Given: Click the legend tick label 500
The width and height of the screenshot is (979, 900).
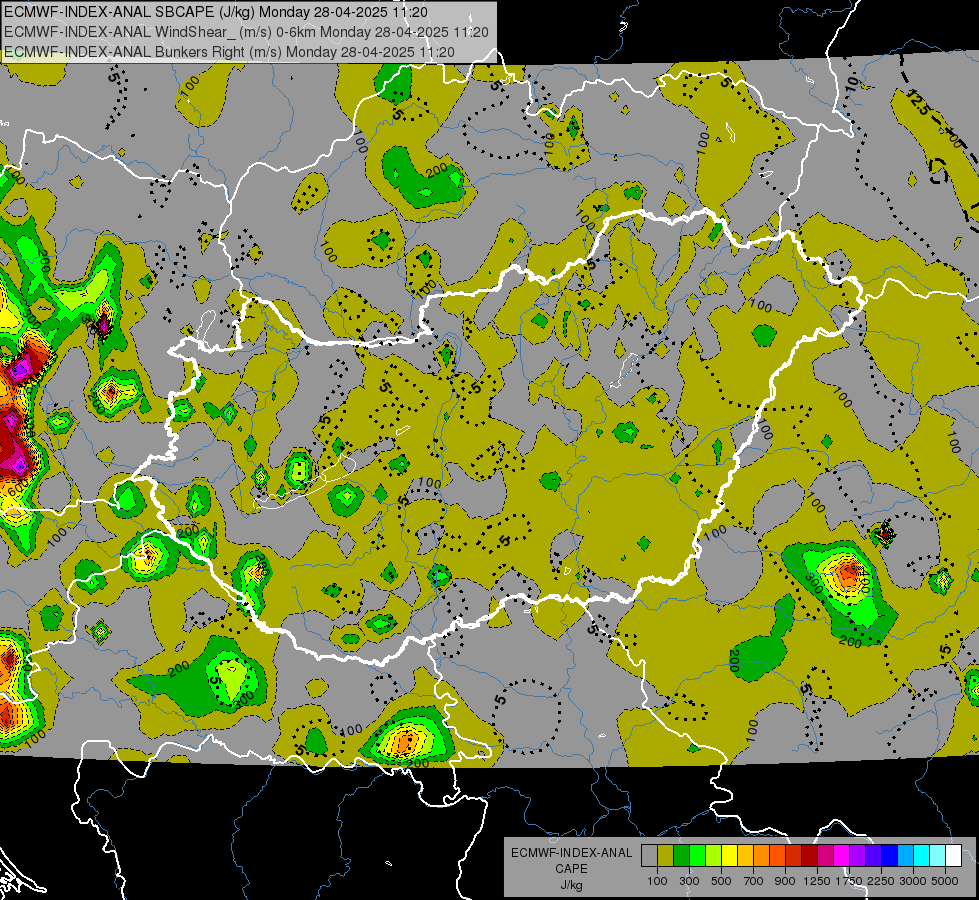Looking at the screenshot, I should pyautogui.click(x=721, y=881).
